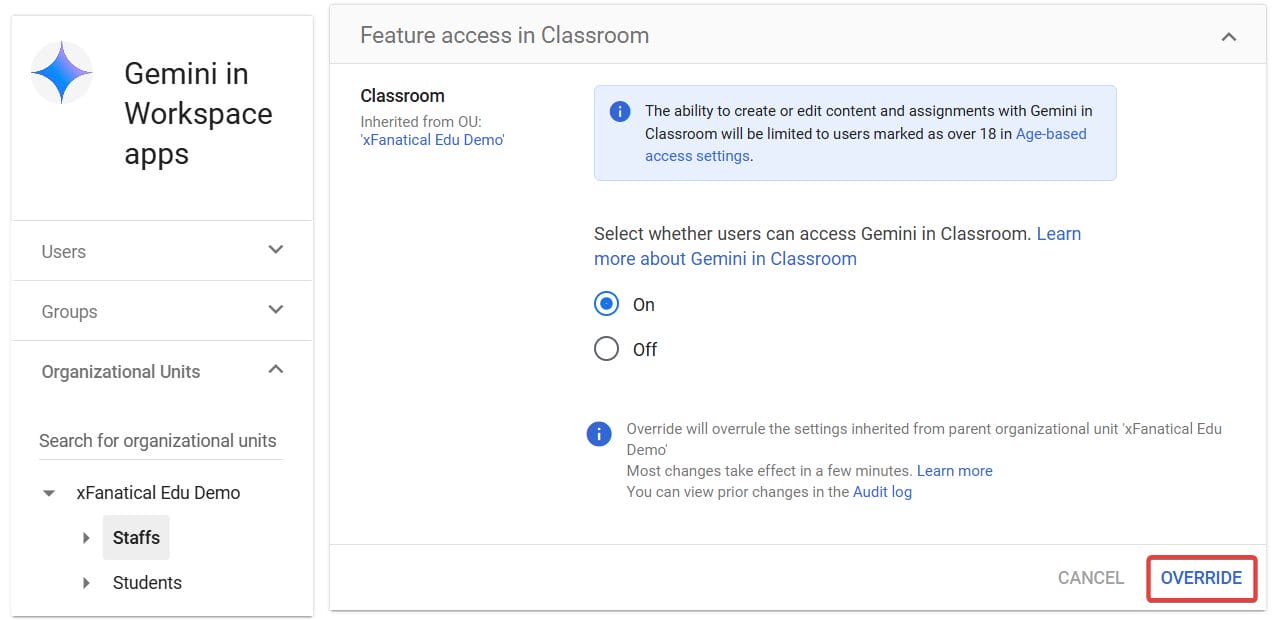Expand the Students organizational unit arrow
The height and width of the screenshot is (620, 1277).
pyautogui.click(x=86, y=583)
